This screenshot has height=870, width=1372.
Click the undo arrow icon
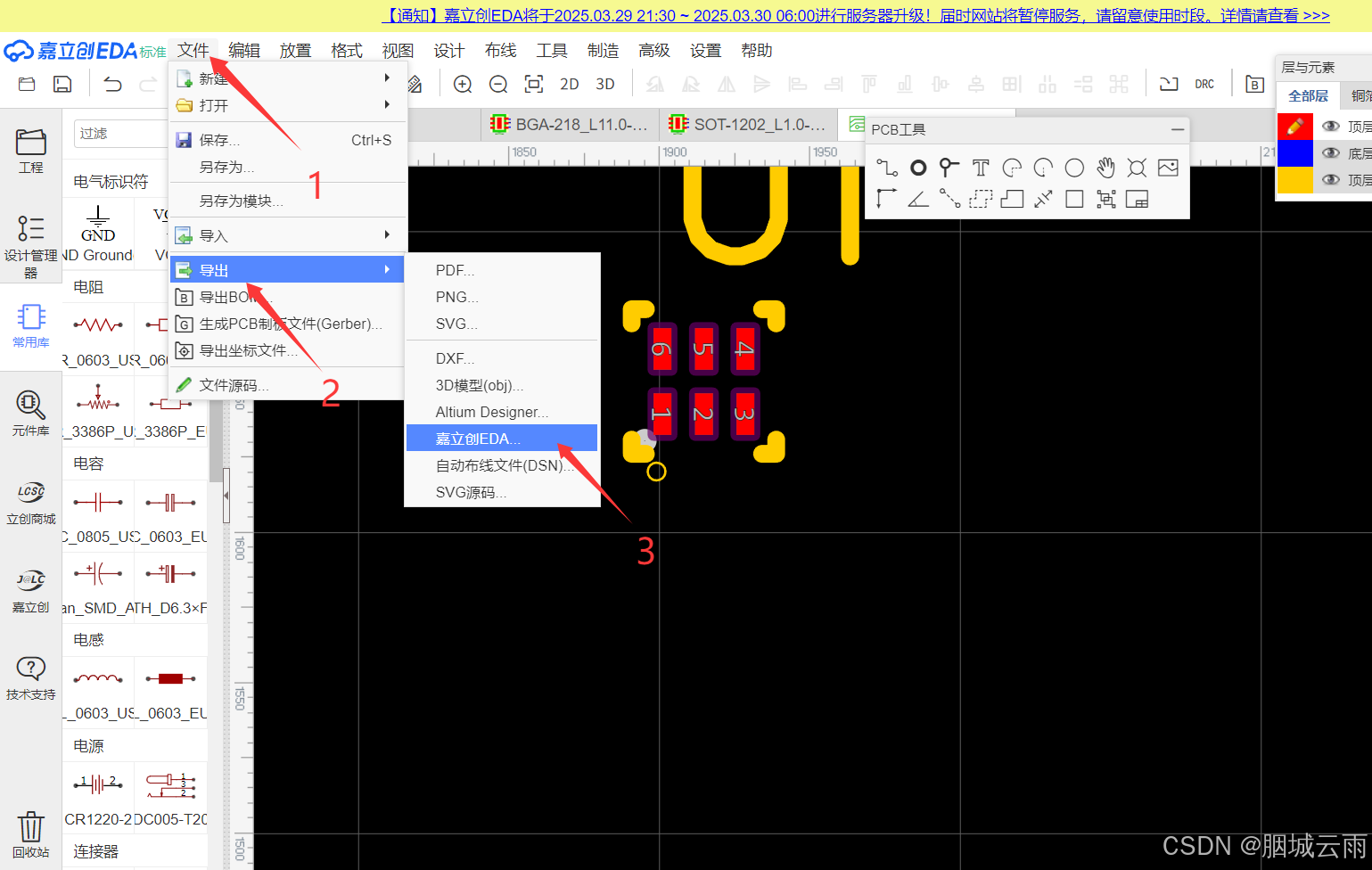112,84
